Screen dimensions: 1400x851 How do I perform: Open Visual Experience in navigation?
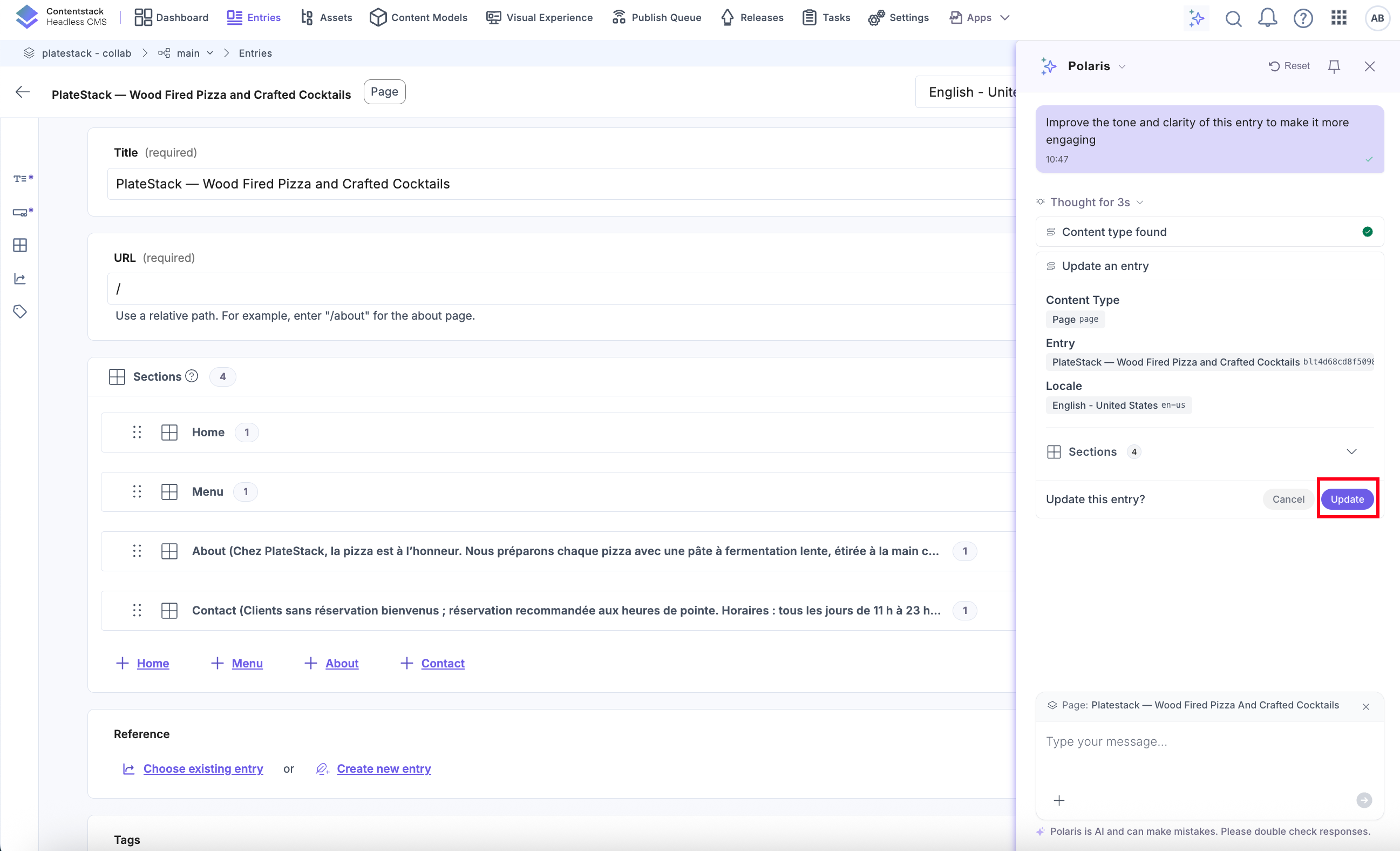pyautogui.click(x=539, y=18)
